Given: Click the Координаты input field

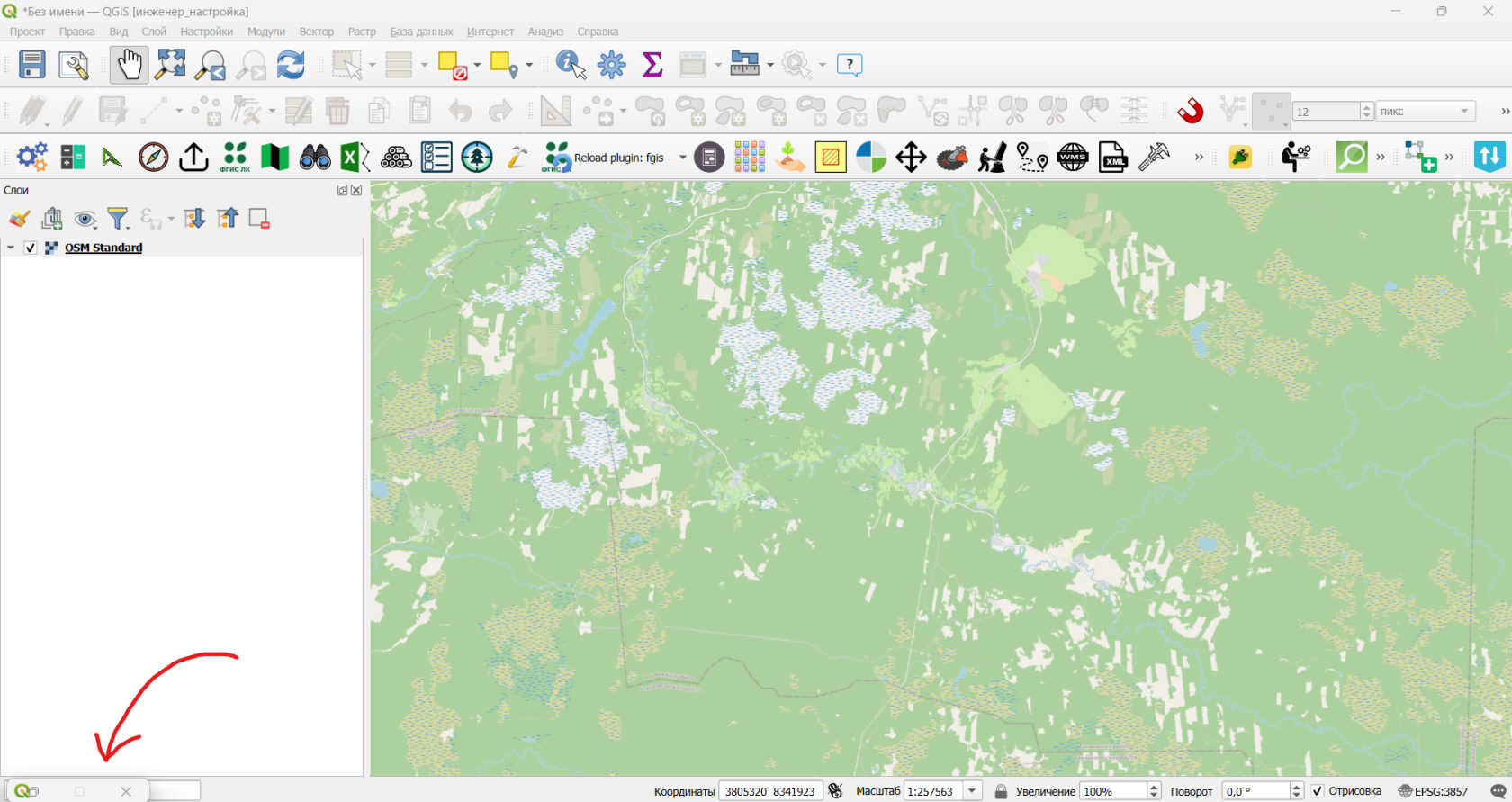Looking at the screenshot, I should (x=769, y=791).
